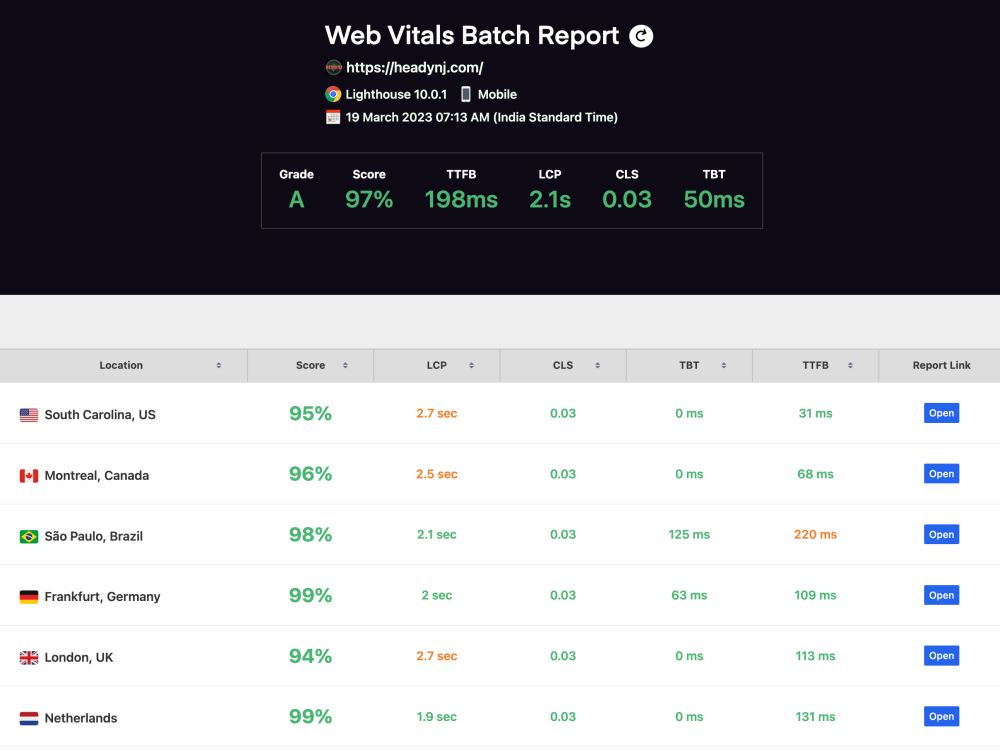The width and height of the screenshot is (1000, 750).
Task: Click the site favicon beside the headynj.com URL
Action: click(333, 67)
